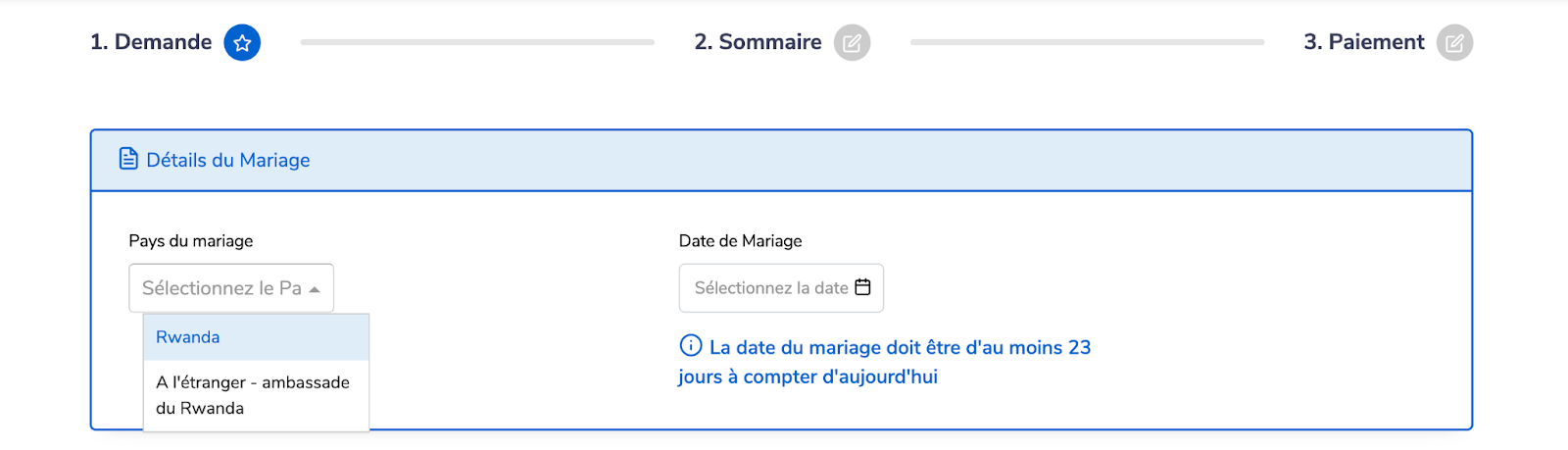
Task: Click the Détails du Mariage section title
Action: 227,160
